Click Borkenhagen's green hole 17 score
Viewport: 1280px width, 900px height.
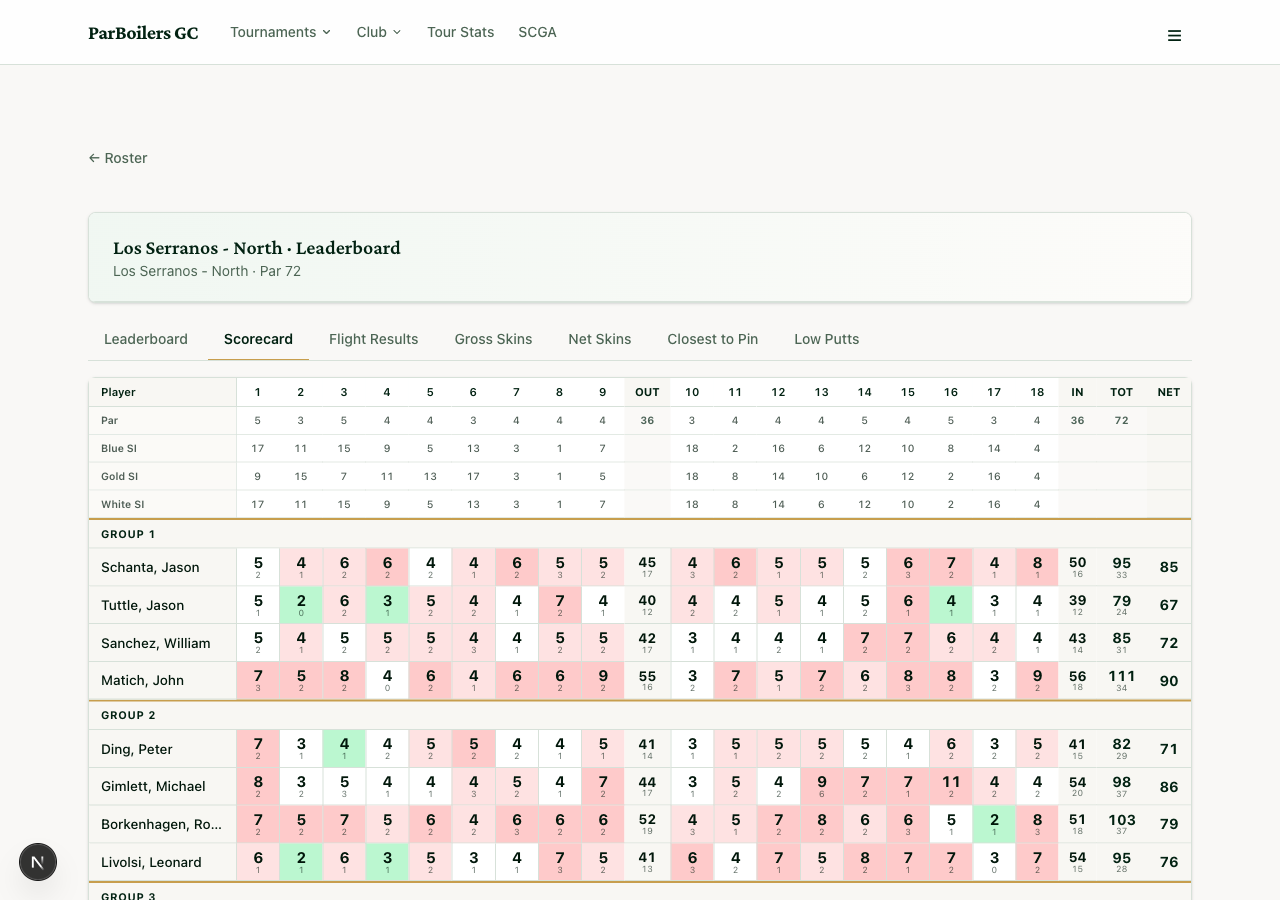click(994, 824)
